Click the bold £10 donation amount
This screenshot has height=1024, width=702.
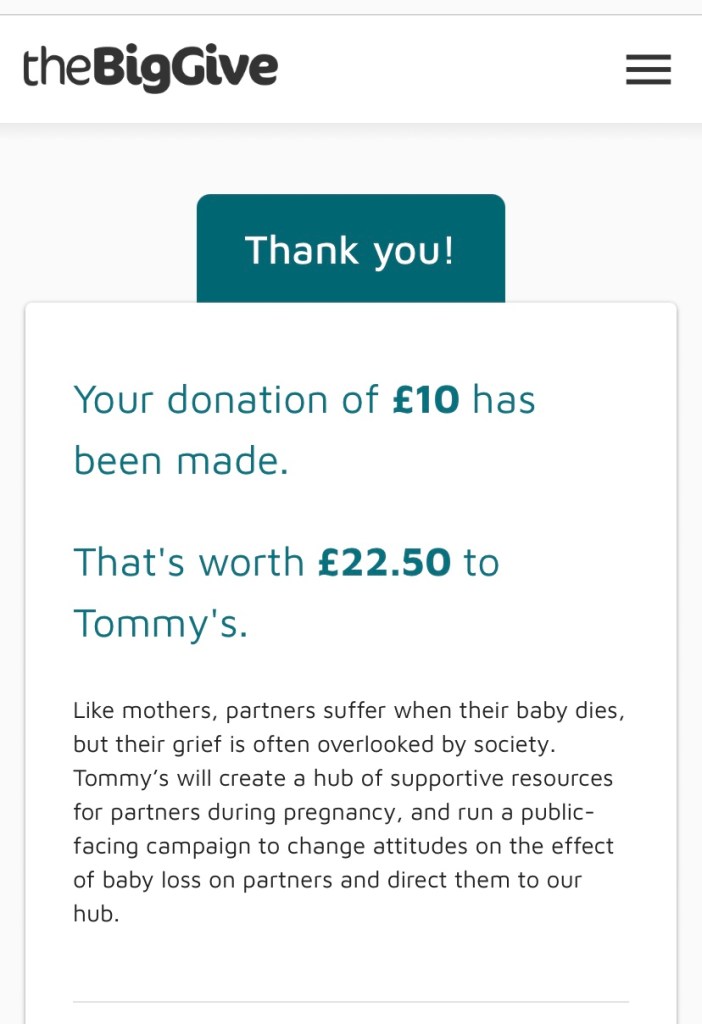[x=426, y=400]
